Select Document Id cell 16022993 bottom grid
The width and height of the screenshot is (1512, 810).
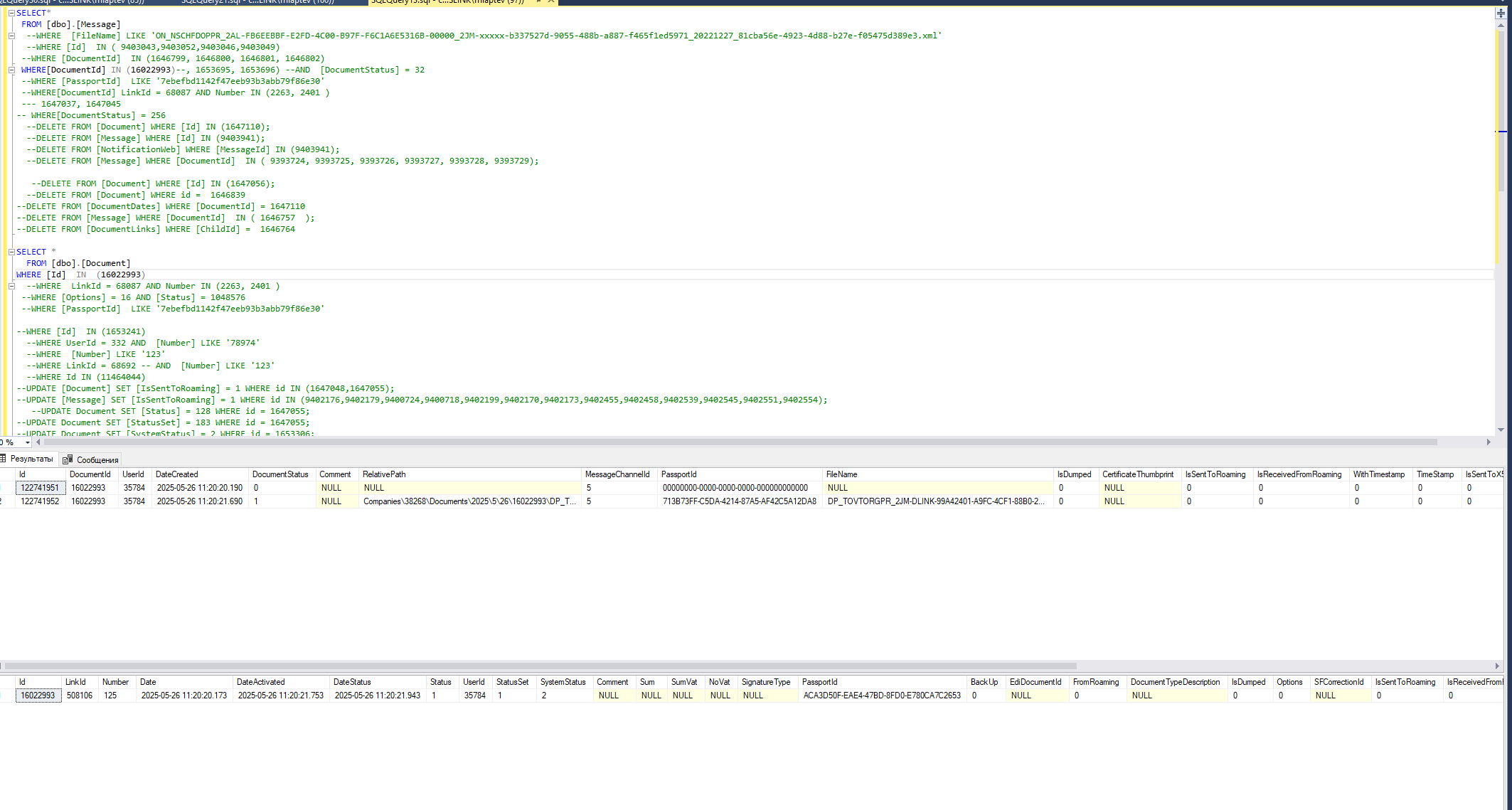[x=38, y=696]
